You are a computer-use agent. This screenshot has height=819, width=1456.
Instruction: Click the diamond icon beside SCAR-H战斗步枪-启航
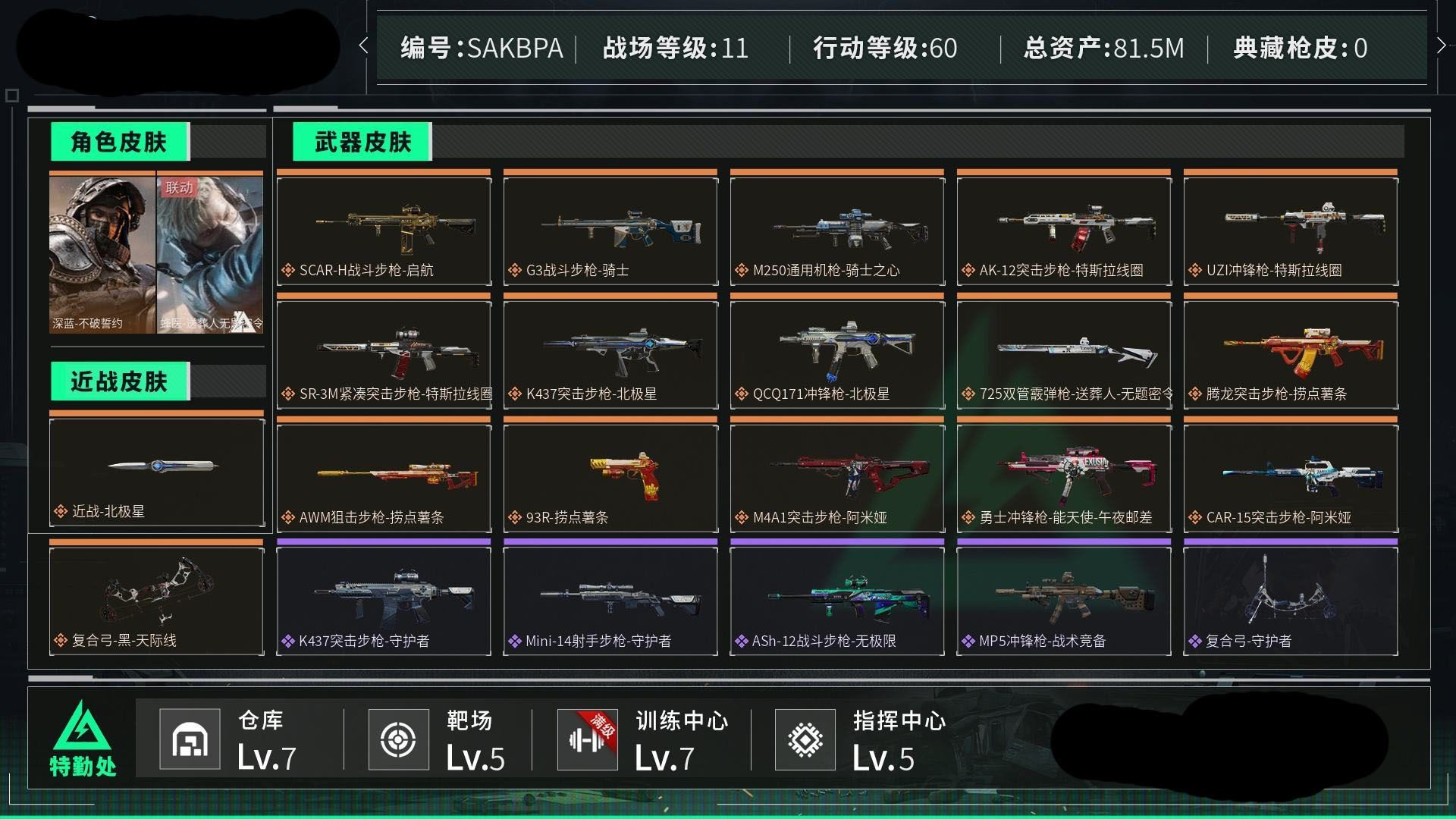pos(288,270)
